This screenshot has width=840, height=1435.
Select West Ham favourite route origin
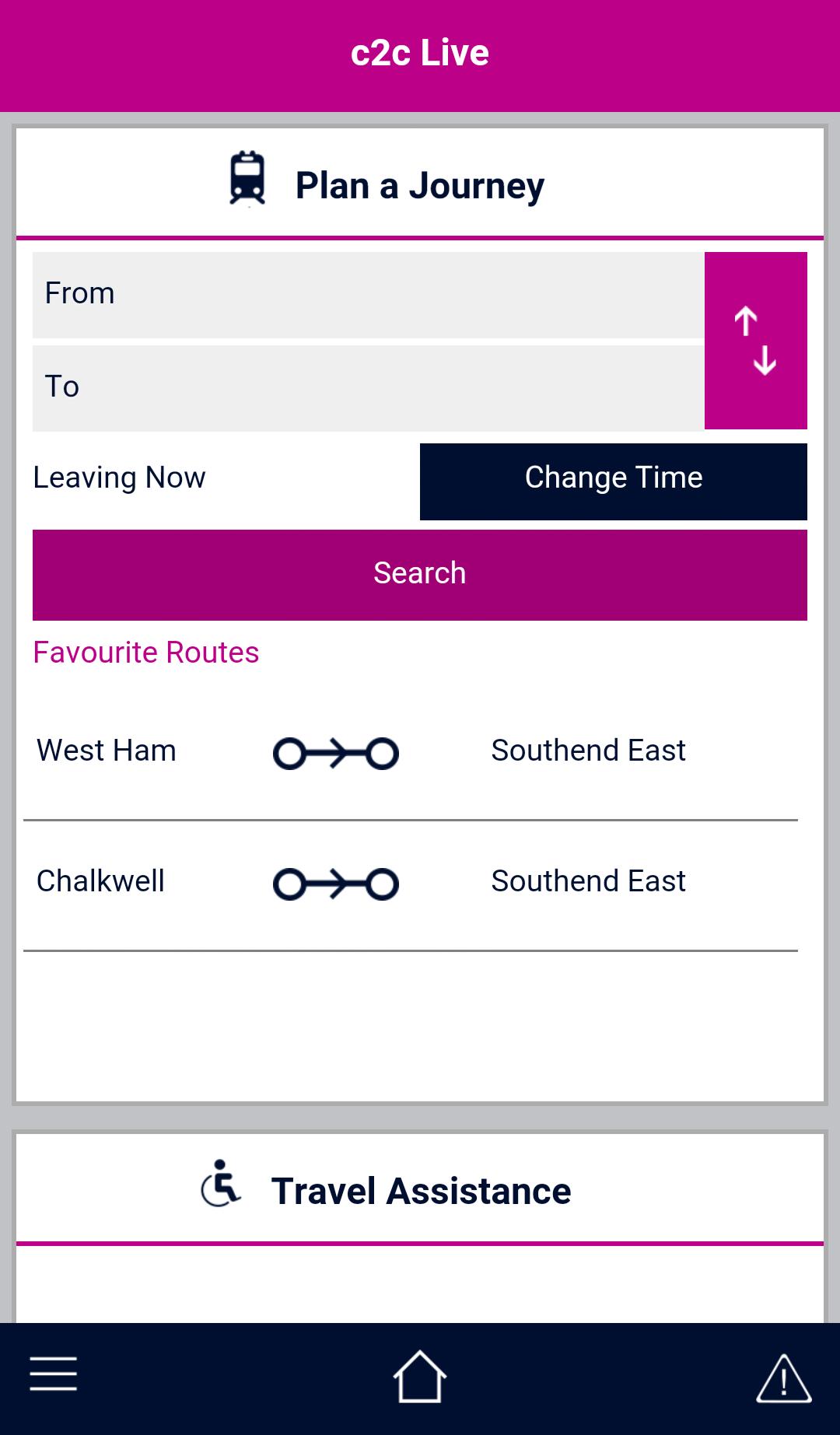(107, 751)
